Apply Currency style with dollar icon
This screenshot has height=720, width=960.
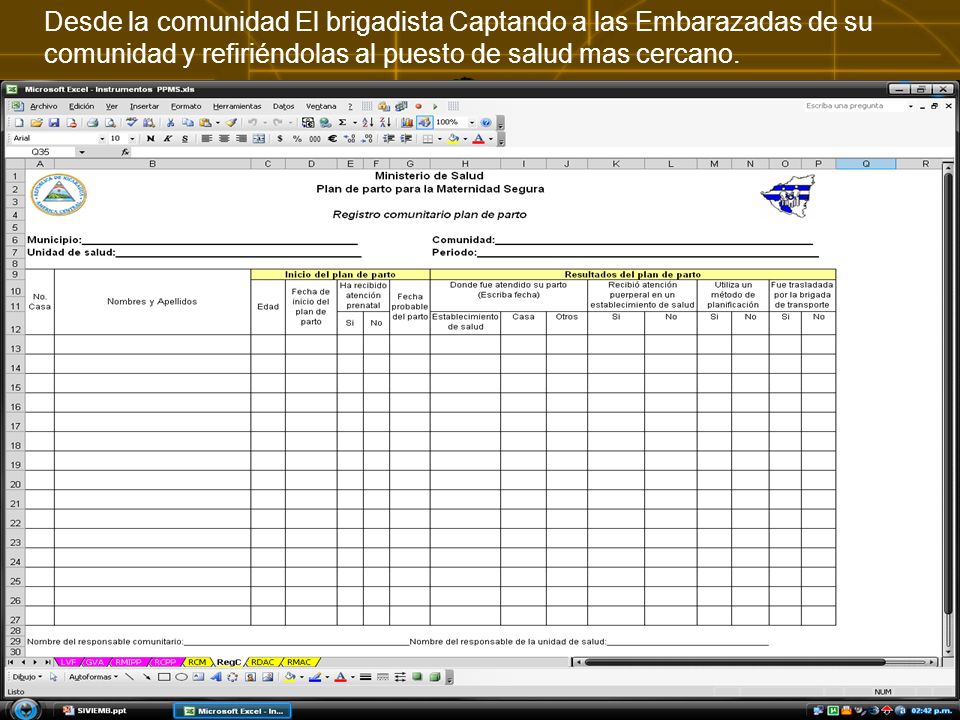[x=280, y=138]
